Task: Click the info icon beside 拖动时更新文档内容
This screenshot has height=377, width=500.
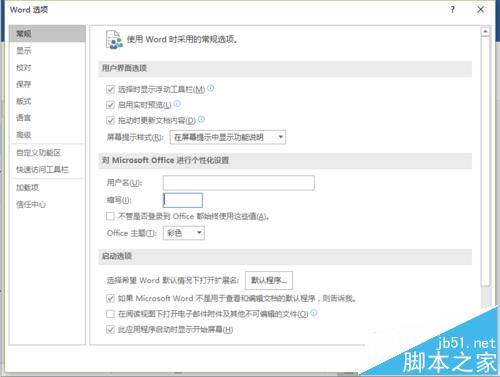Action: point(201,119)
